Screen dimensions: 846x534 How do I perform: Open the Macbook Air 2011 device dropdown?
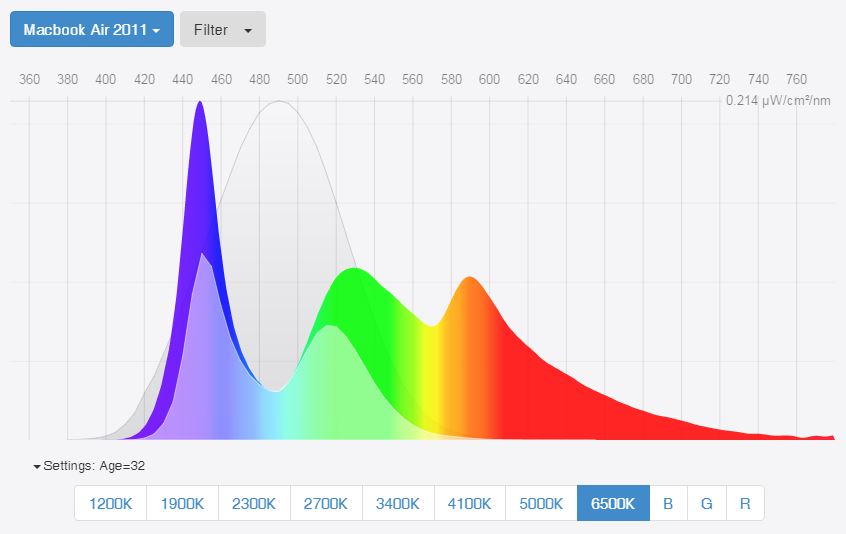(92, 29)
